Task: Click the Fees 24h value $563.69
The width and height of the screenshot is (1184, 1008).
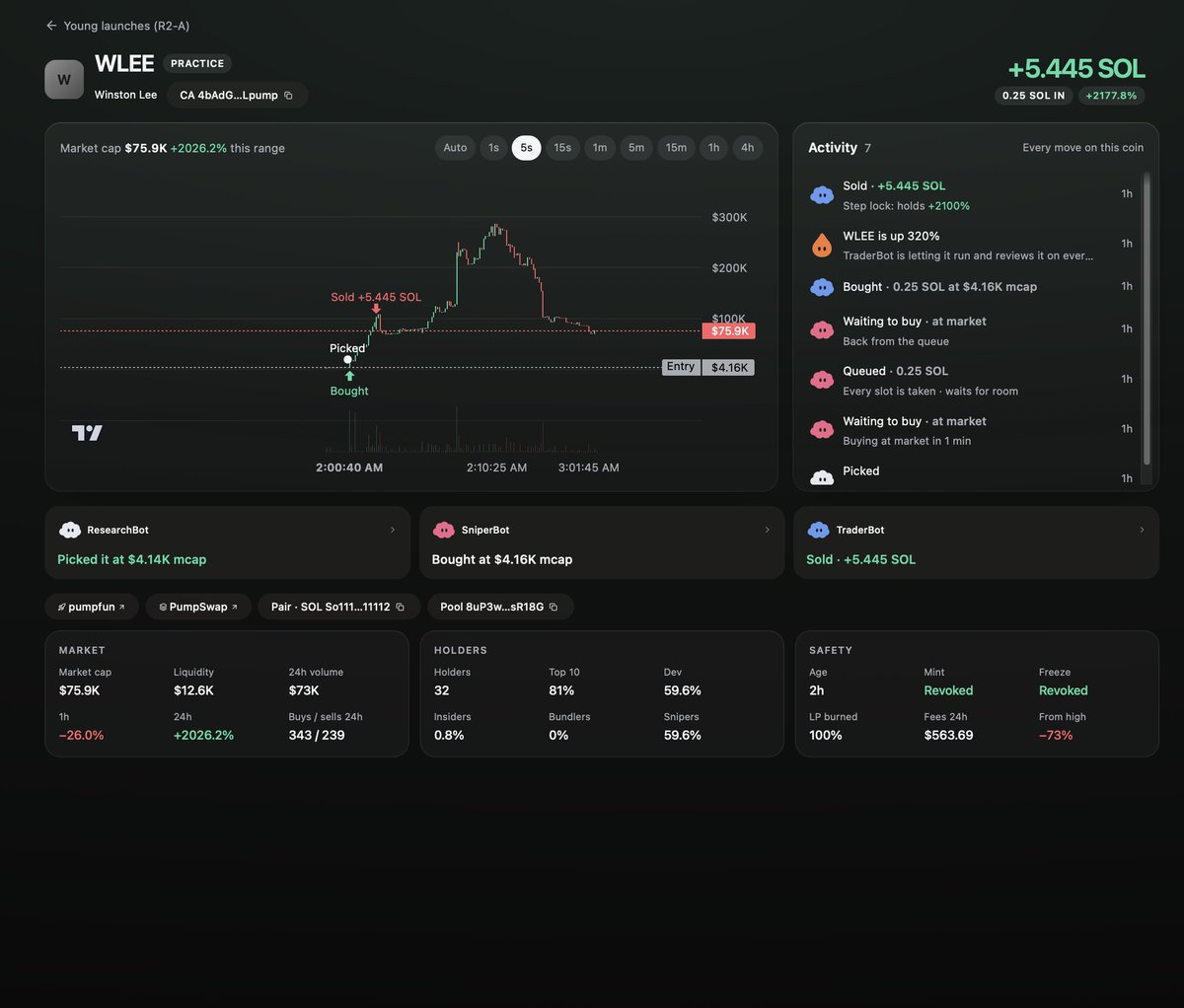Action: click(948, 735)
